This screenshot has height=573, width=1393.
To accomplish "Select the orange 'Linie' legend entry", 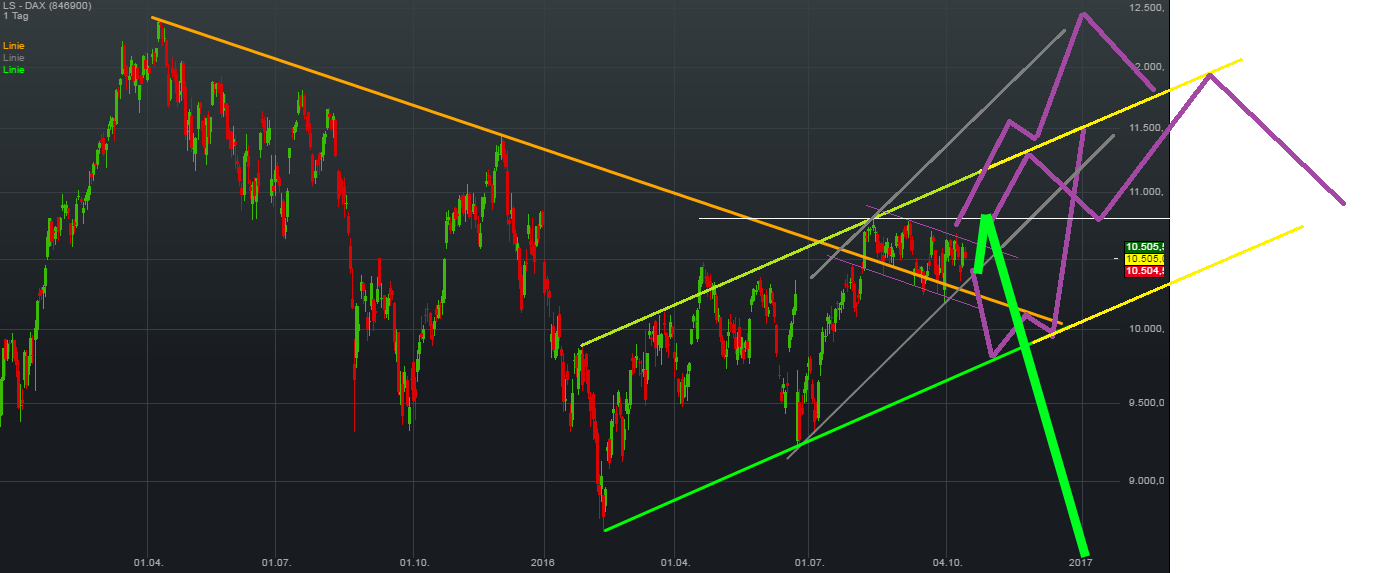I will [14, 46].
